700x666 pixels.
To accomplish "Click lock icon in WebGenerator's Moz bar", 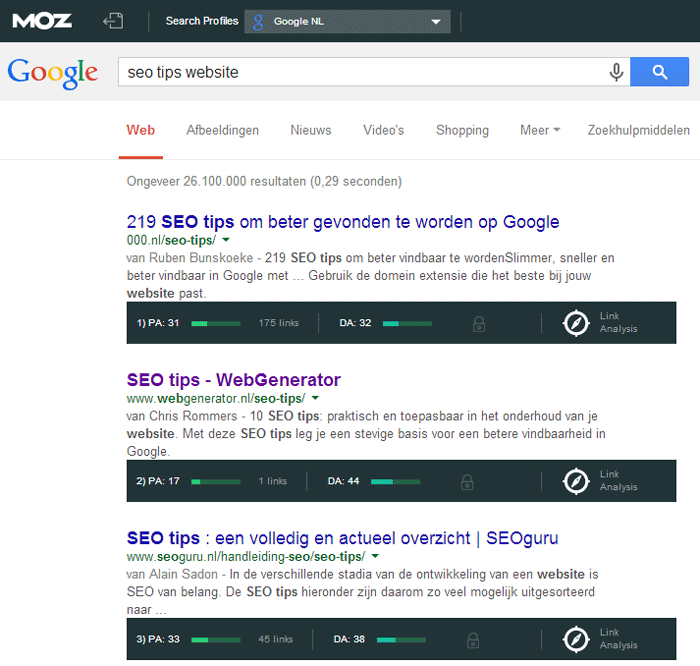I will click(x=467, y=481).
